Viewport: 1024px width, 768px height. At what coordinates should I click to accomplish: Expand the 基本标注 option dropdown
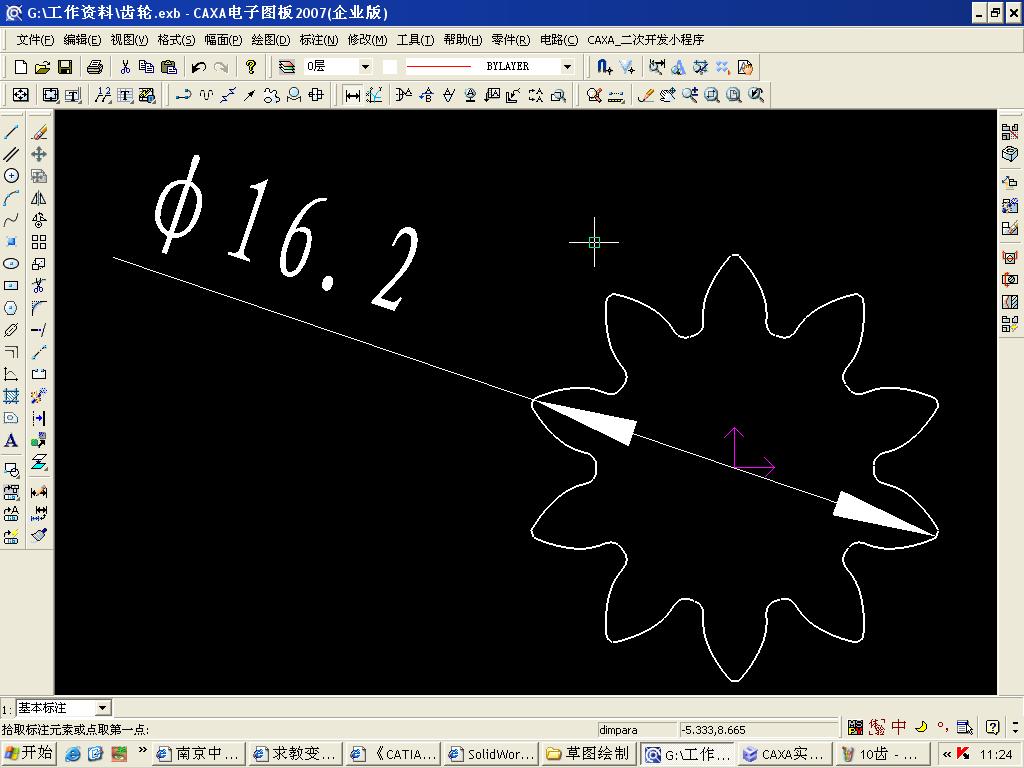[x=103, y=708]
